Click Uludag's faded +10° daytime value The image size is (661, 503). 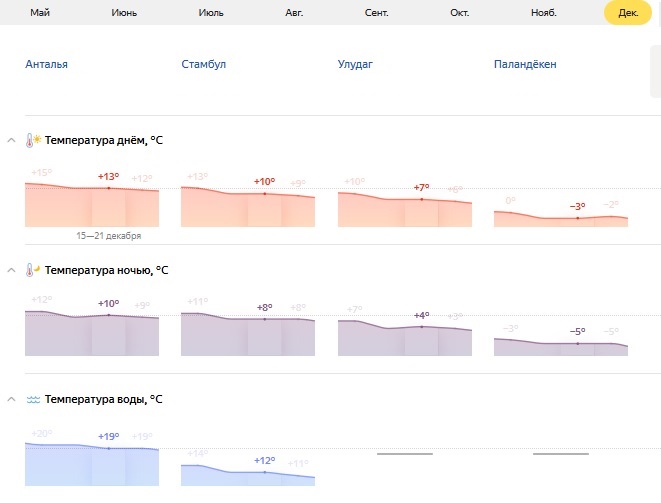click(x=355, y=182)
